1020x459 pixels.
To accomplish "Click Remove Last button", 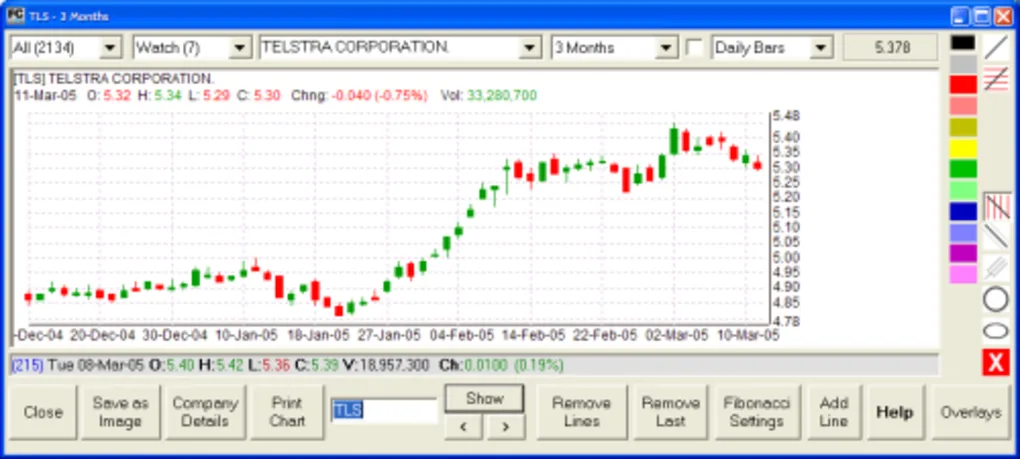I will coord(671,412).
